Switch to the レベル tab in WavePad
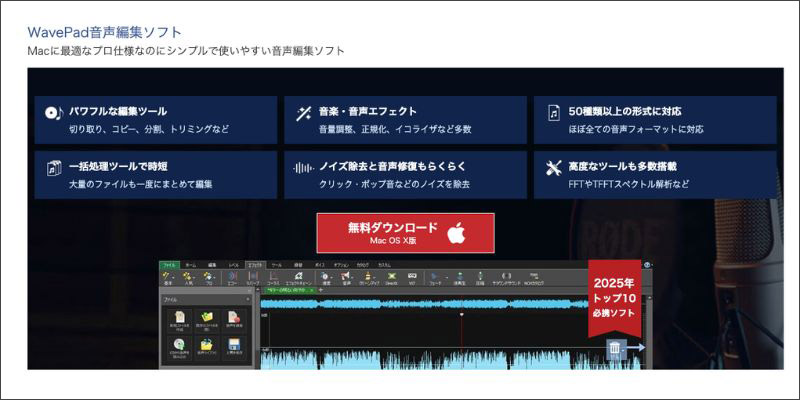 [233, 265]
